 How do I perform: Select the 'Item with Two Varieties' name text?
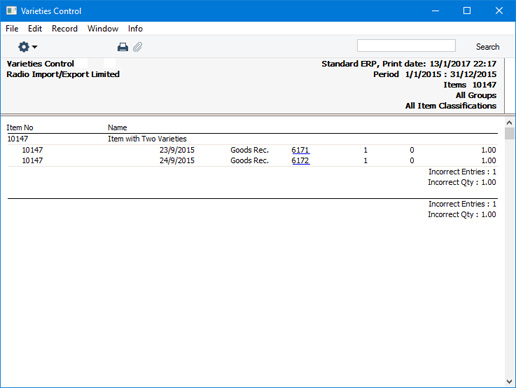147,139
